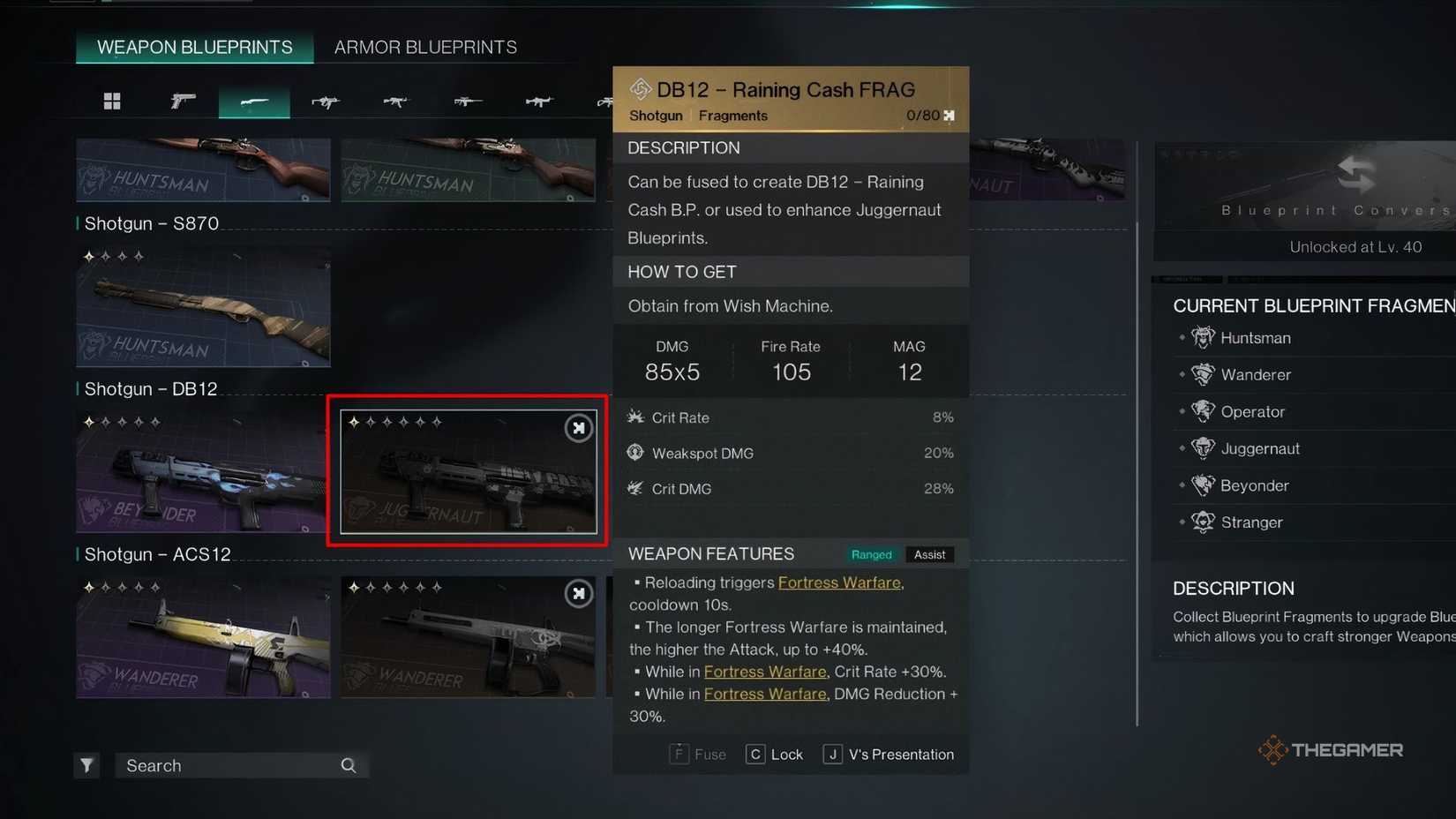Click the filter funnel icon beside Search

tap(86, 765)
